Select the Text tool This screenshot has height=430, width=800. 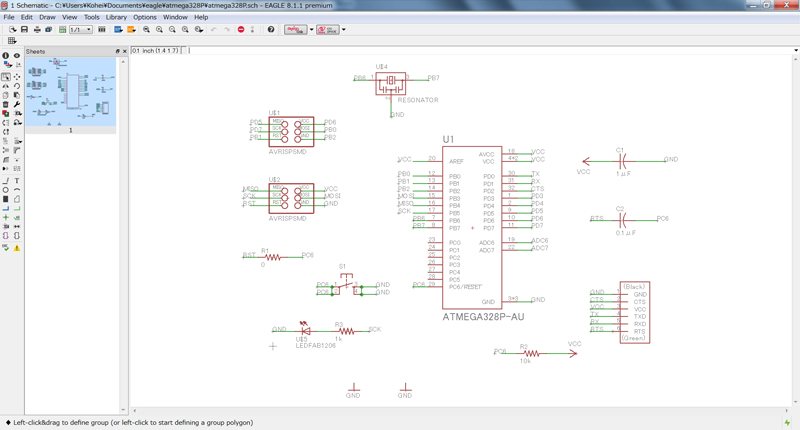[17, 181]
